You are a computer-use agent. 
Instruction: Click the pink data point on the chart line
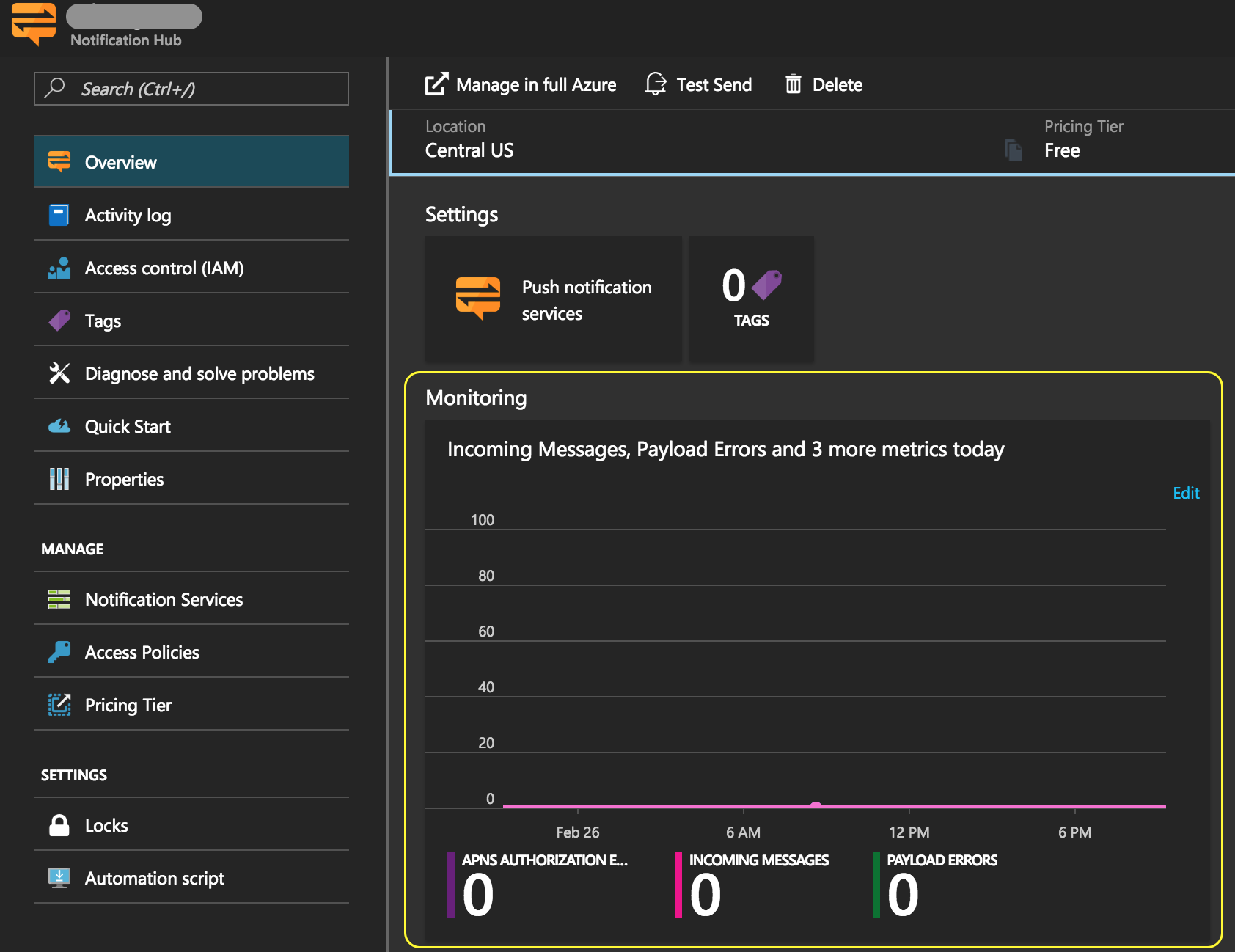tap(816, 805)
